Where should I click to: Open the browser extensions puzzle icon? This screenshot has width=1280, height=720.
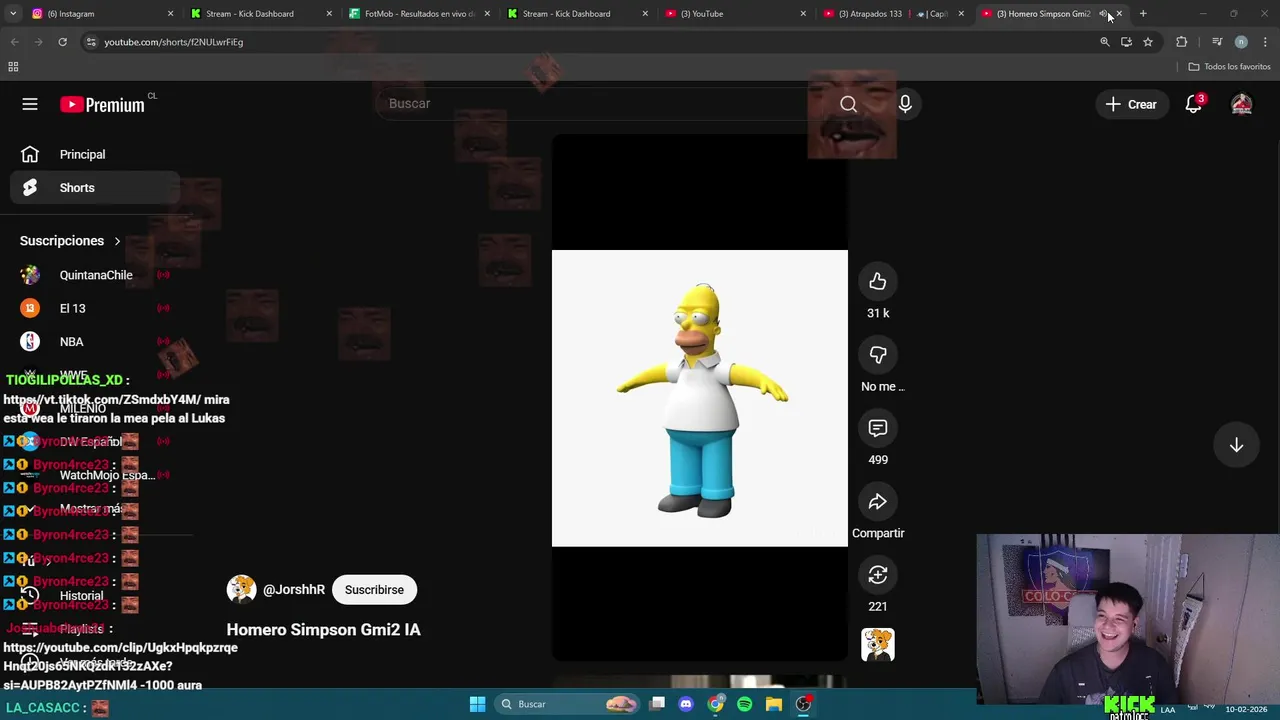pyautogui.click(x=1182, y=42)
